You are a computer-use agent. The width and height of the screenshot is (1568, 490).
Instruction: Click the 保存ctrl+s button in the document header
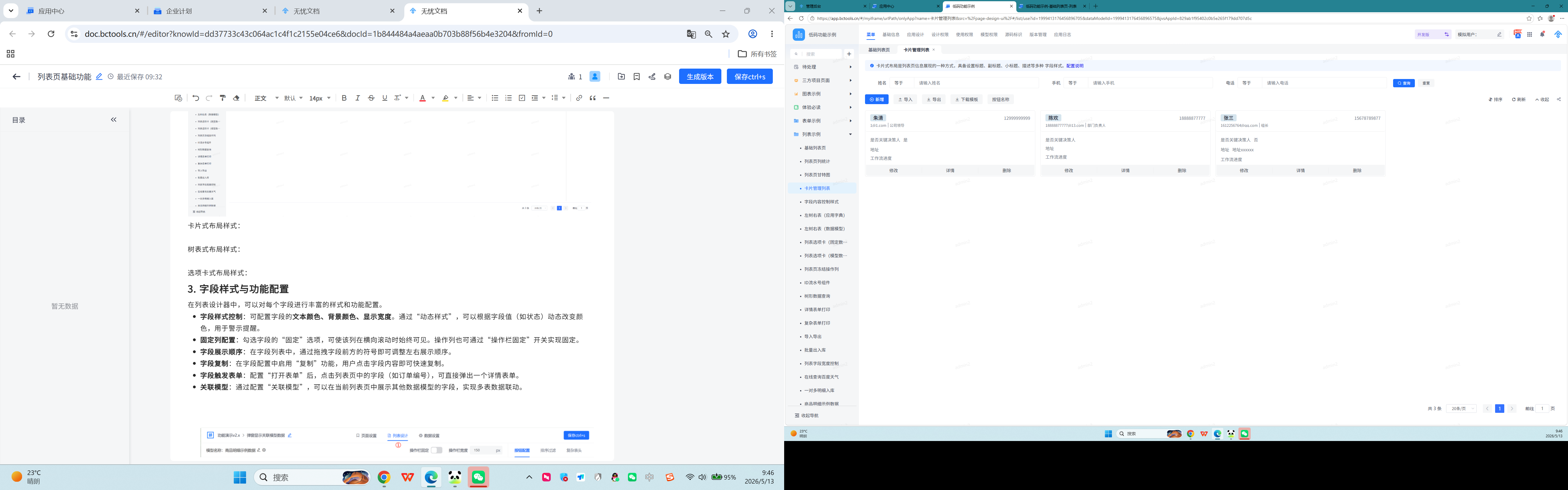click(x=749, y=77)
